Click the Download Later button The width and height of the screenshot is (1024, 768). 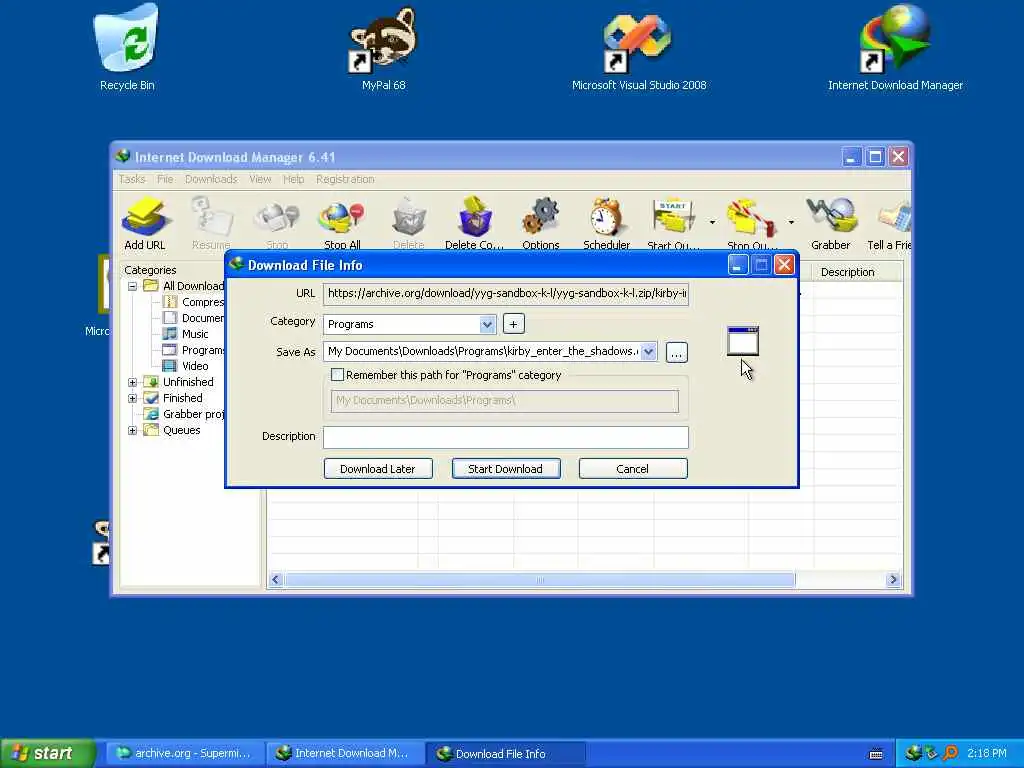pos(378,469)
